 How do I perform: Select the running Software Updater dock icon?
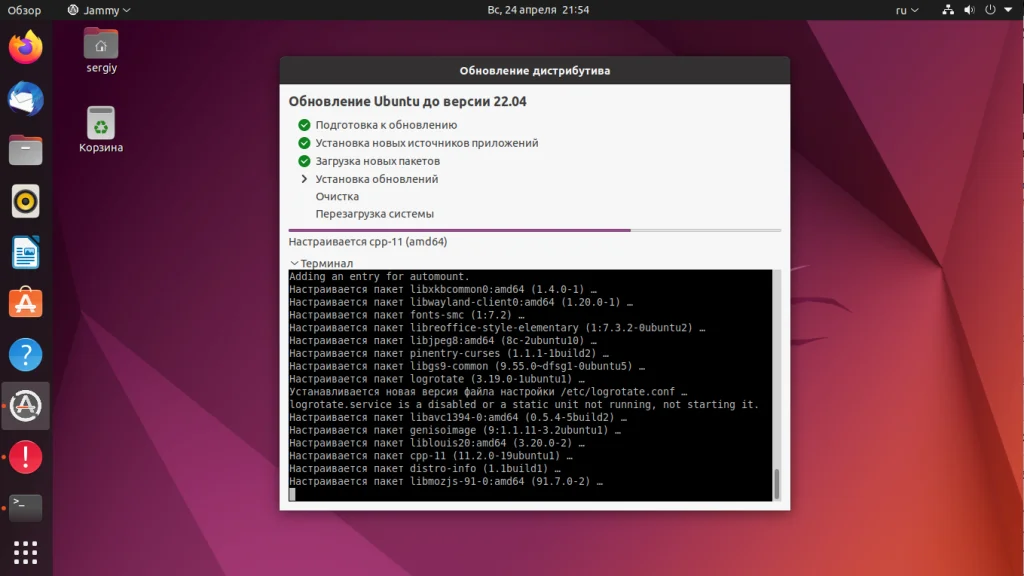click(x=25, y=406)
